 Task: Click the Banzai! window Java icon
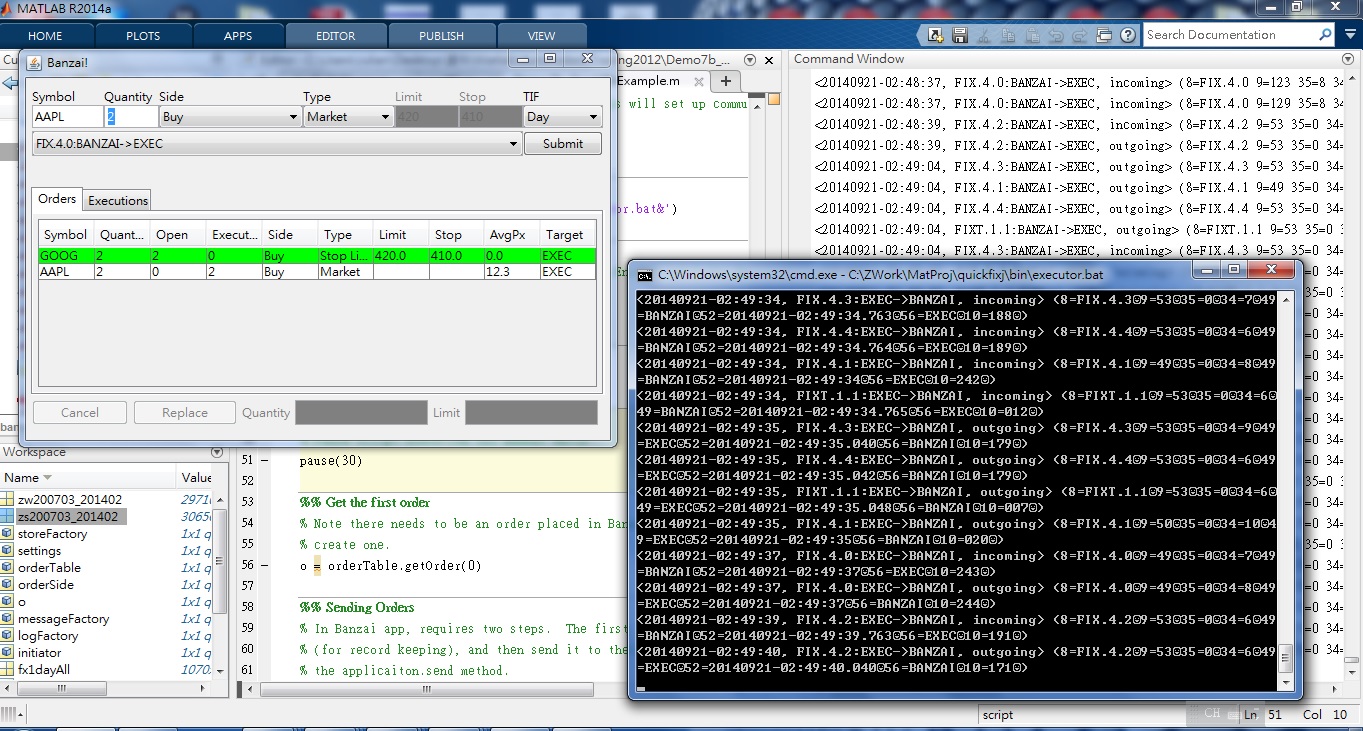[x=34, y=62]
